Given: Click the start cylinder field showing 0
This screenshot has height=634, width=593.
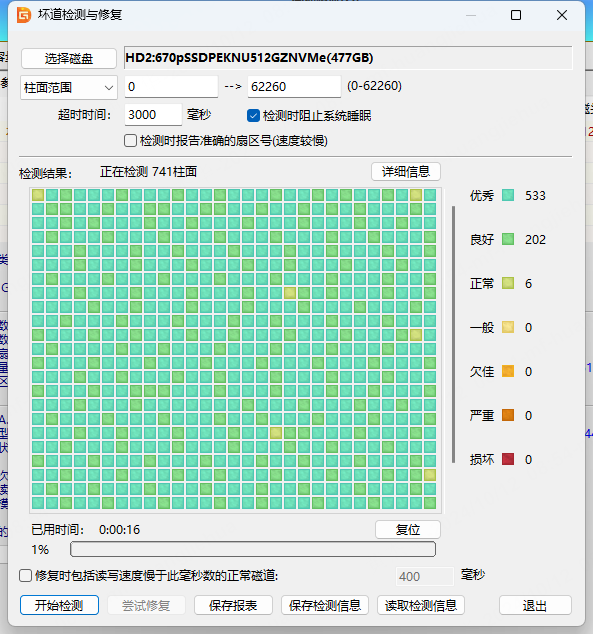Looking at the screenshot, I should [x=171, y=87].
